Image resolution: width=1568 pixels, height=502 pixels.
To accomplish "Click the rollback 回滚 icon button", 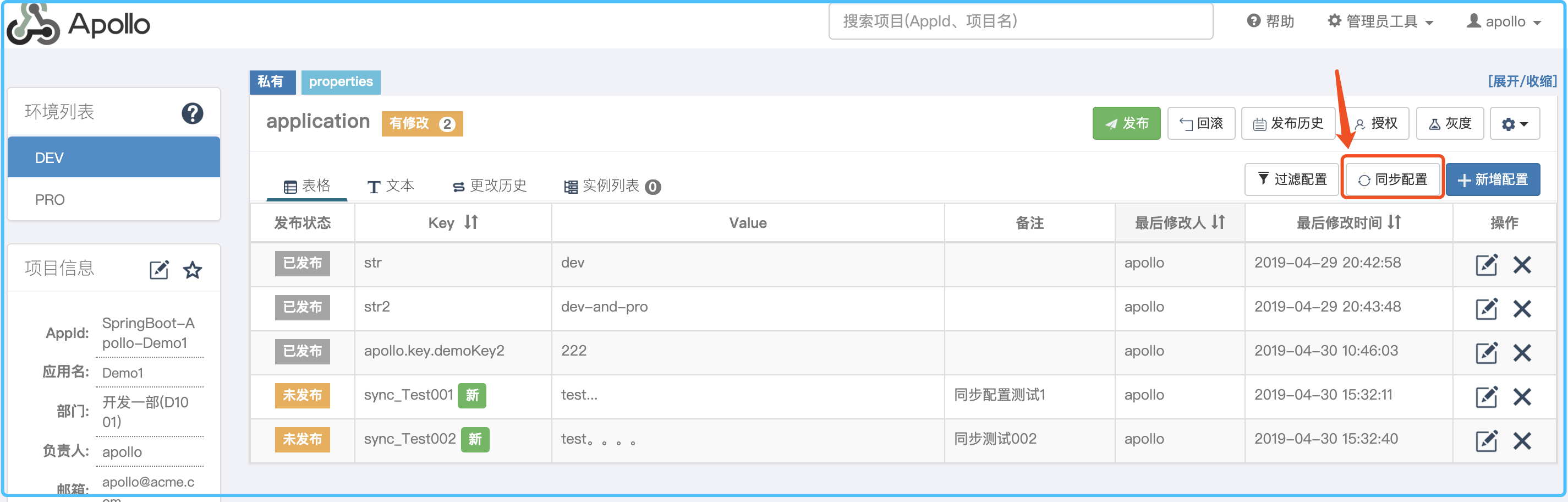I will pyautogui.click(x=1200, y=123).
